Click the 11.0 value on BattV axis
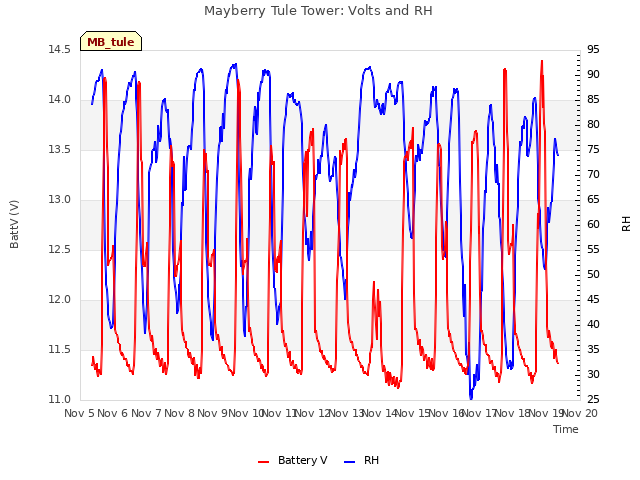Screen dimensions: 640x480 coord(60,400)
